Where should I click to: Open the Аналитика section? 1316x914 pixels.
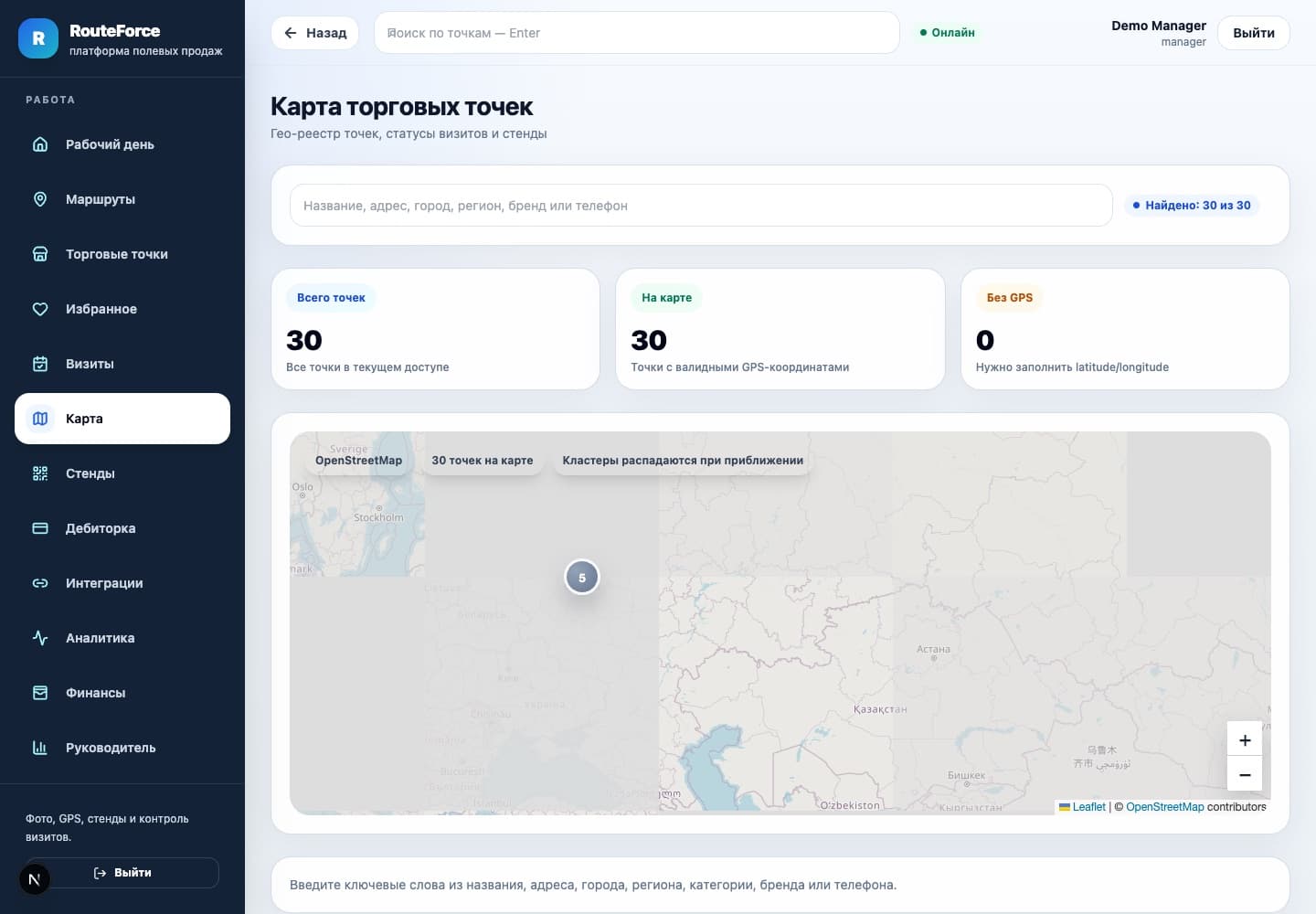pos(122,638)
